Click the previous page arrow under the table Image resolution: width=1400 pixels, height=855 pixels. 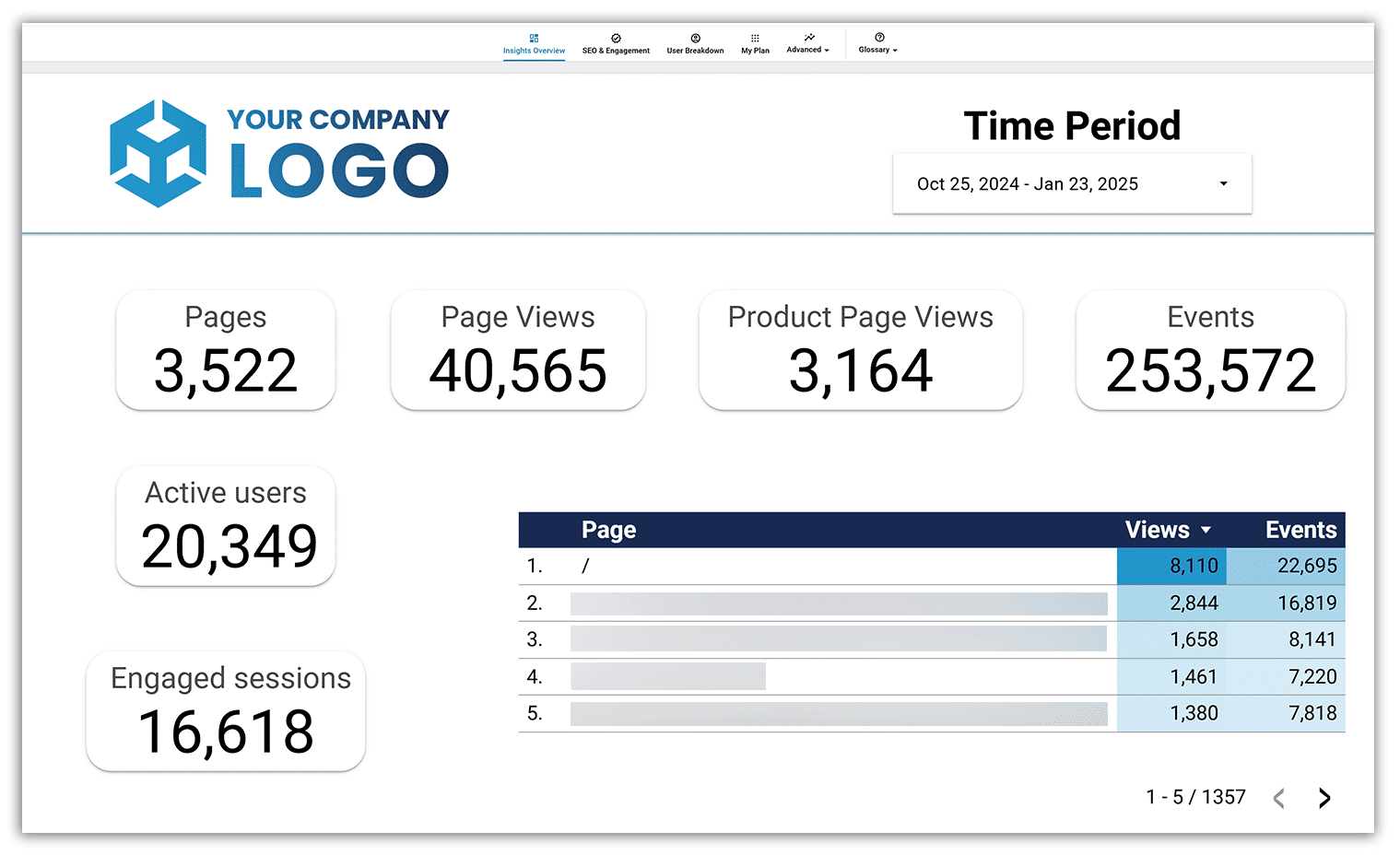(1280, 797)
